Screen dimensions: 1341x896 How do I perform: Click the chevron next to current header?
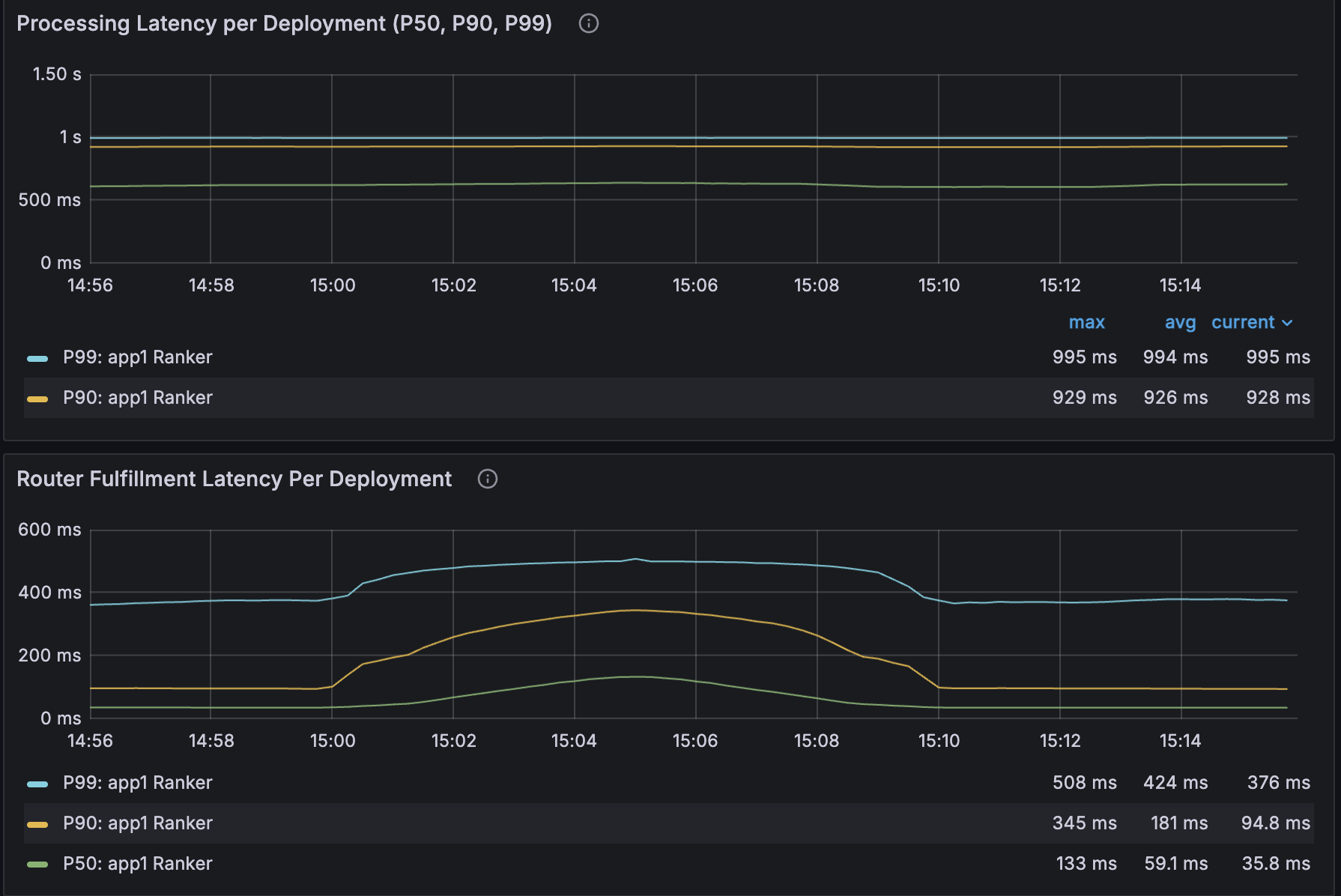click(x=1289, y=322)
